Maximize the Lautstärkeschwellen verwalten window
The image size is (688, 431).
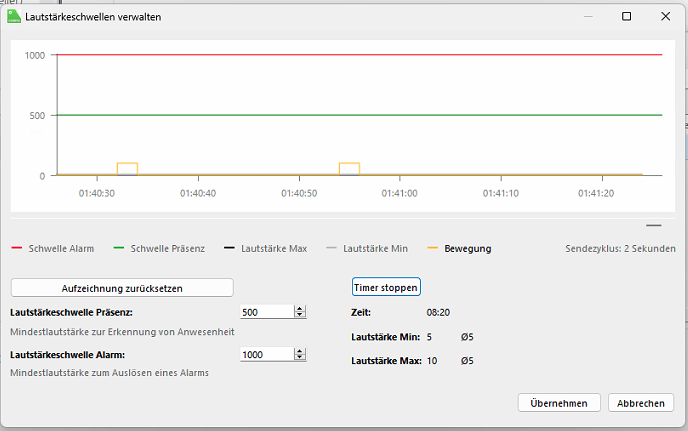click(x=626, y=17)
